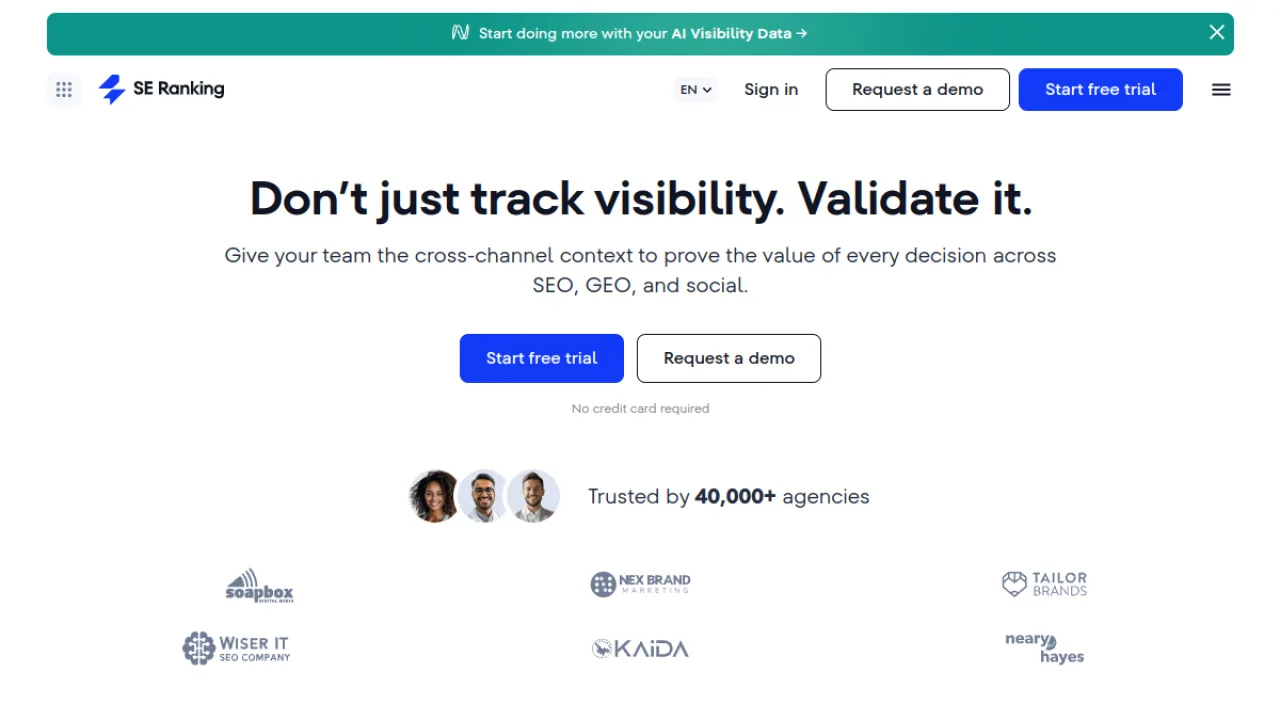Click Request a demo in header

[x=917, y=89]
